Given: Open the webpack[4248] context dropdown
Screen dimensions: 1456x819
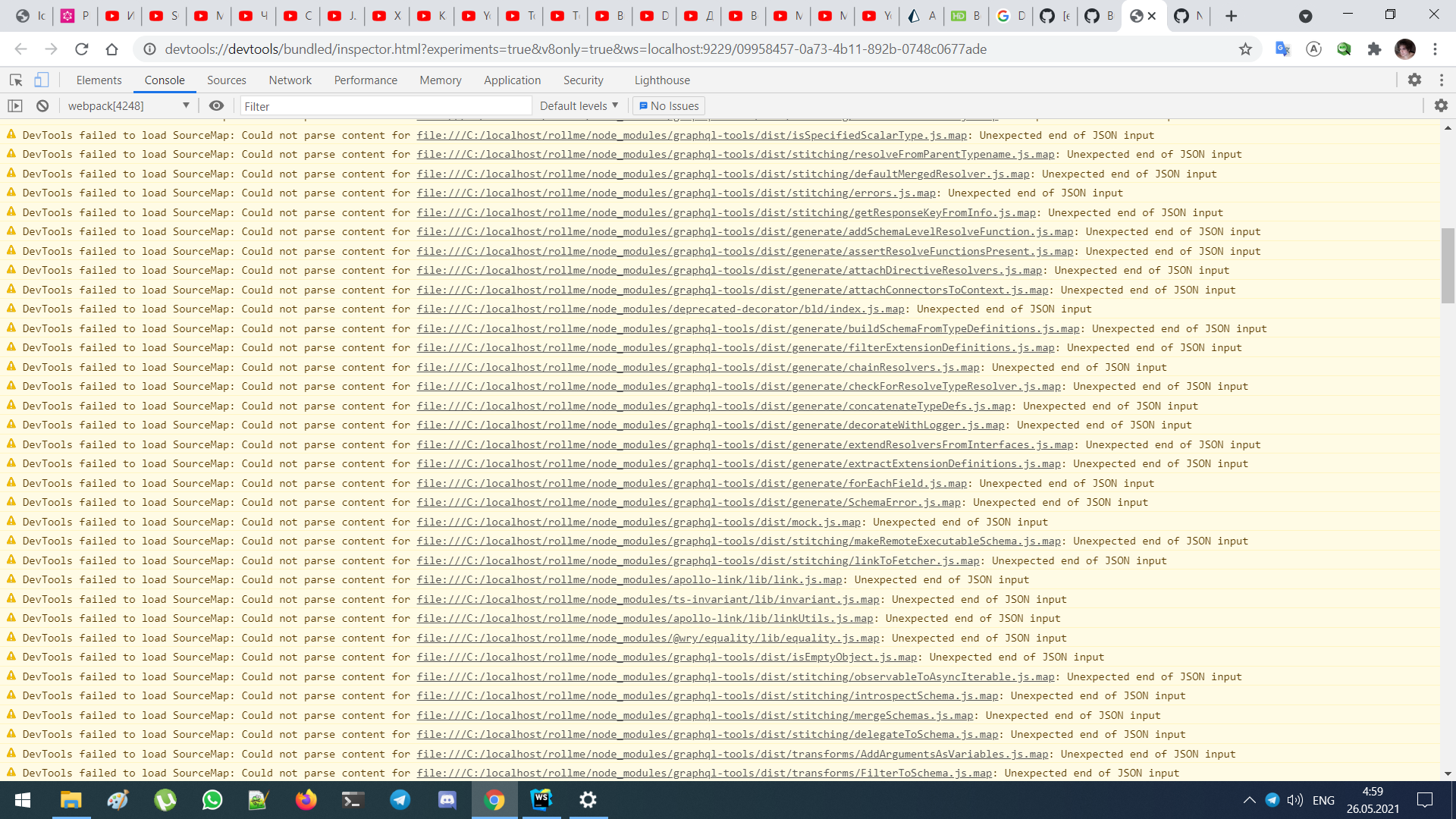Looking at the screenshot, I should coord(128,106).
